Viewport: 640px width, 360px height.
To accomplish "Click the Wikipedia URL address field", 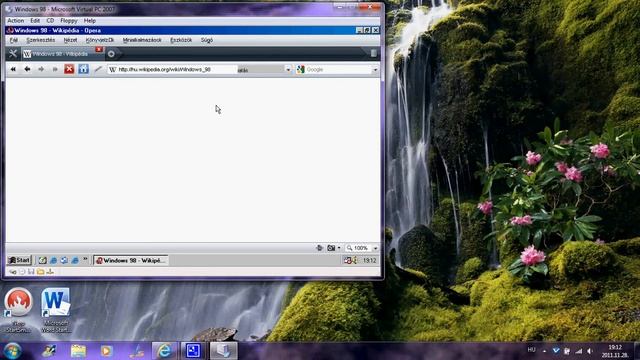I will point(171,69).
